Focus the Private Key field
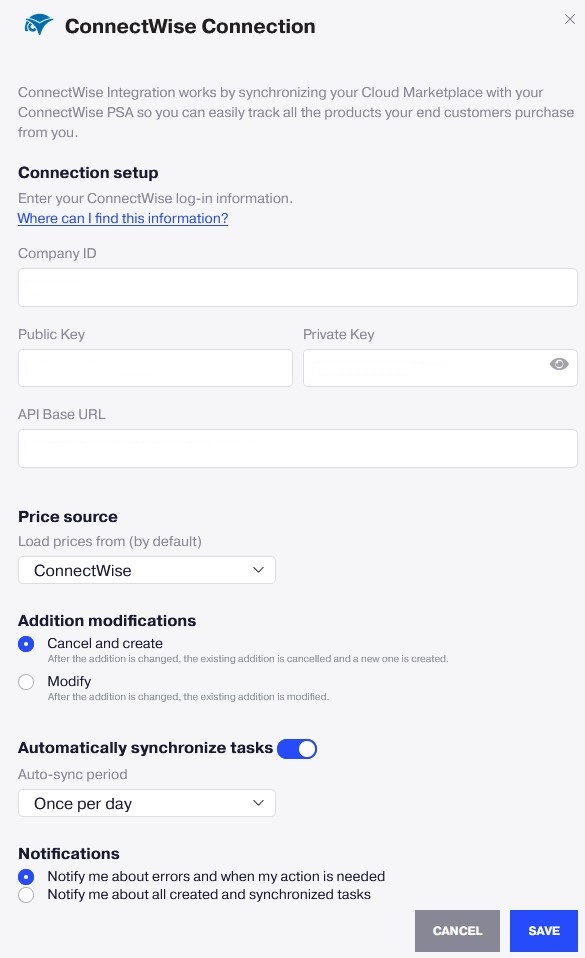The image size is (585, 958). (440, 368)
